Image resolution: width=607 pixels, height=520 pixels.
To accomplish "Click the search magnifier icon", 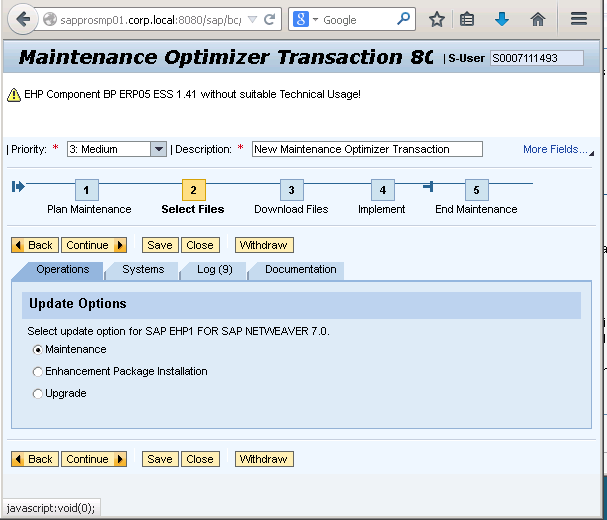I will pyautogui.click(x=403, y=19).
